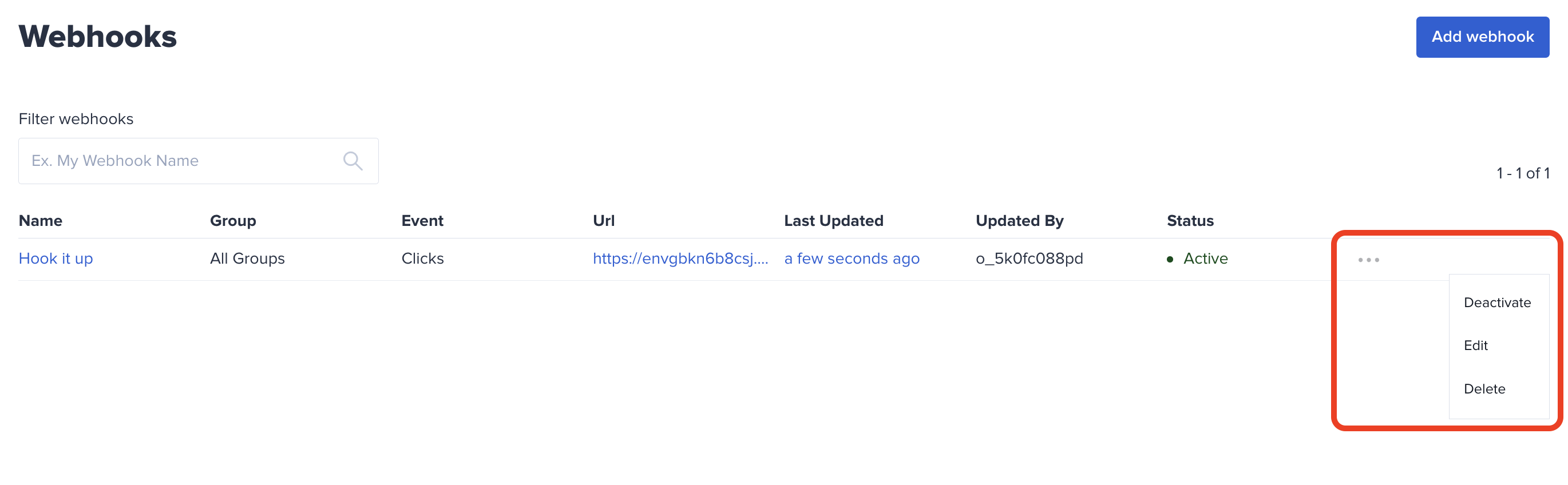Click the Url column header
The width and height of the screenshot is (1568, 485).
[603, 220]
